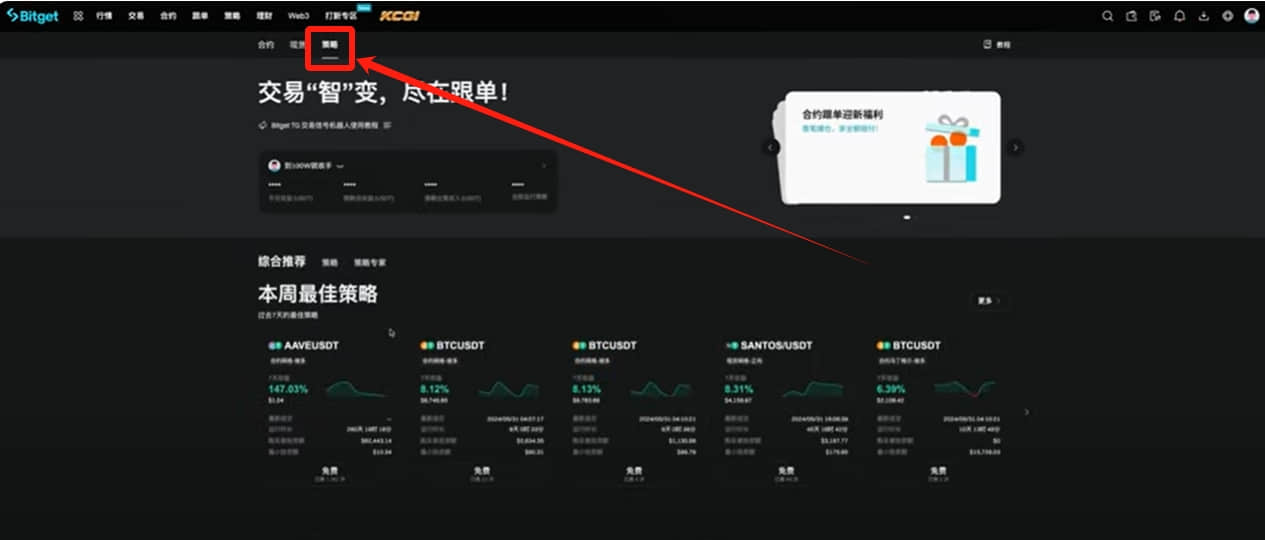
Task: Click the 更多 more button
Action: pyautogui.click(x=988, y=300)
